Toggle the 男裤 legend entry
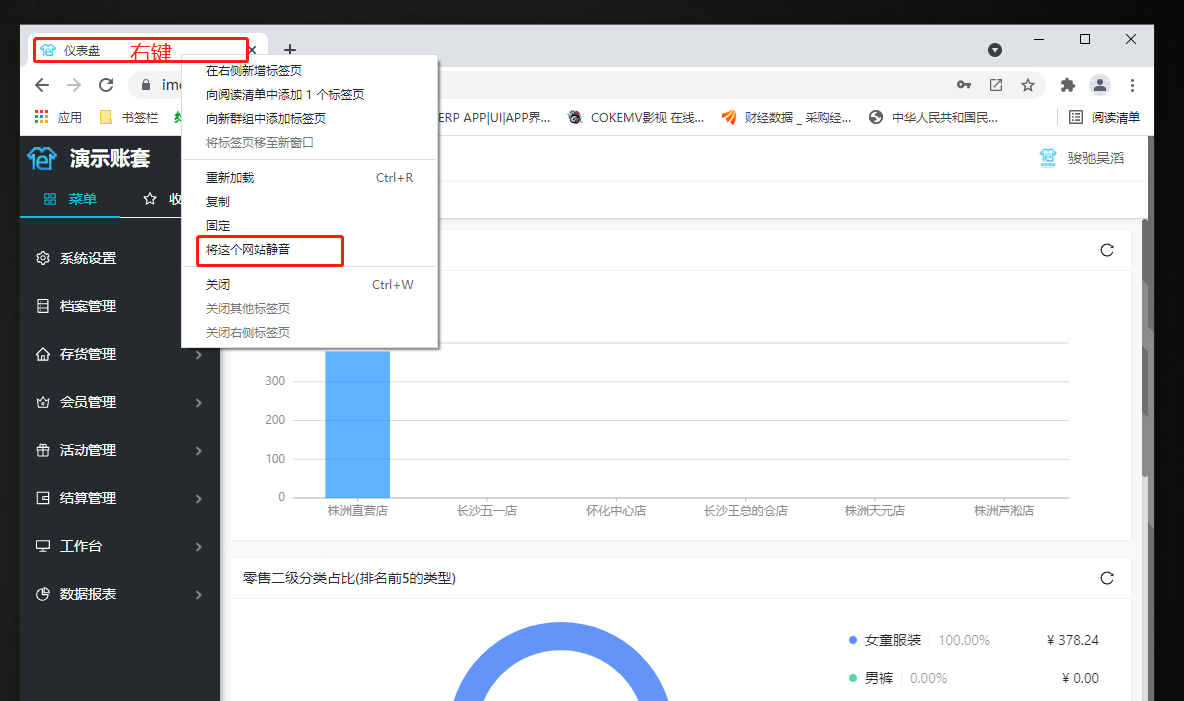The width and height of the screenshot is (1184, 701). (871, 678)
